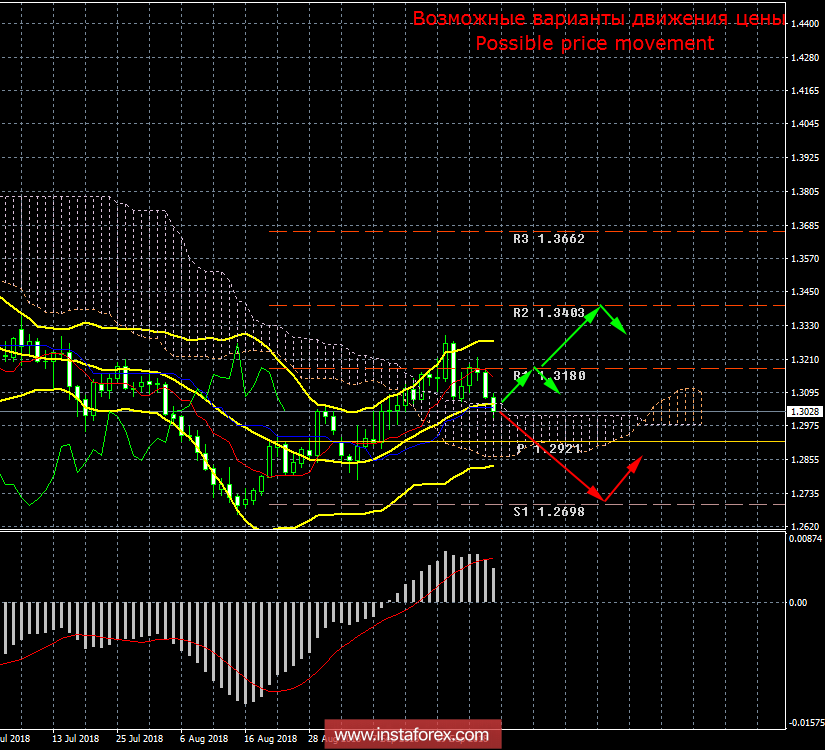Click the 1.2620 price axis value

tap(805, 527)
